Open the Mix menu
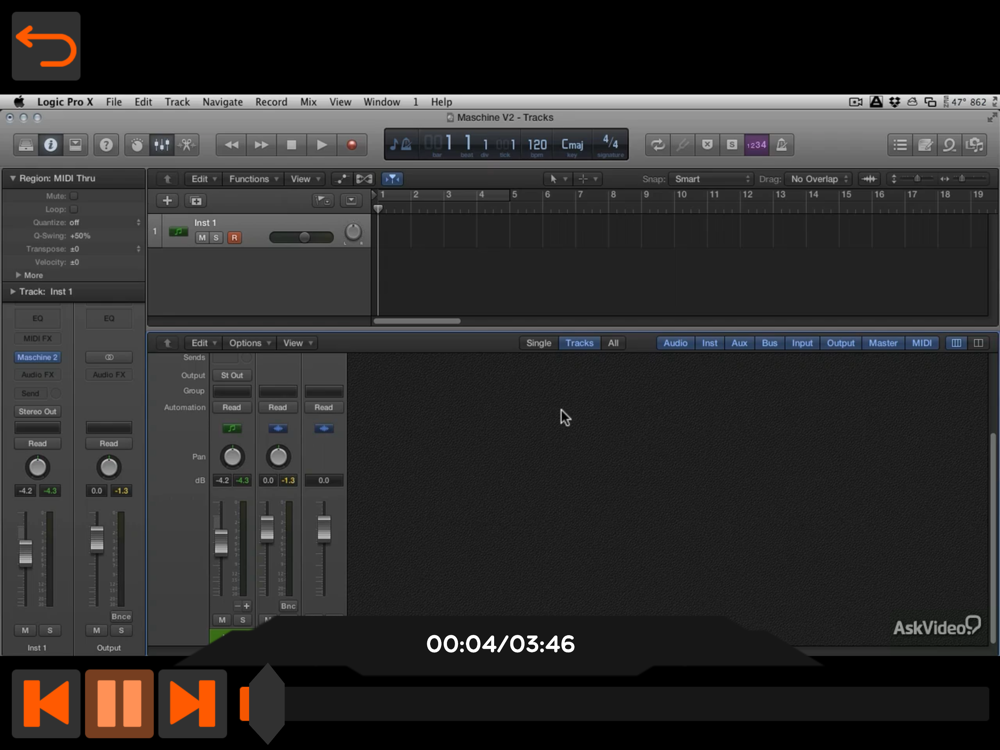 click(x=308, y=102)
